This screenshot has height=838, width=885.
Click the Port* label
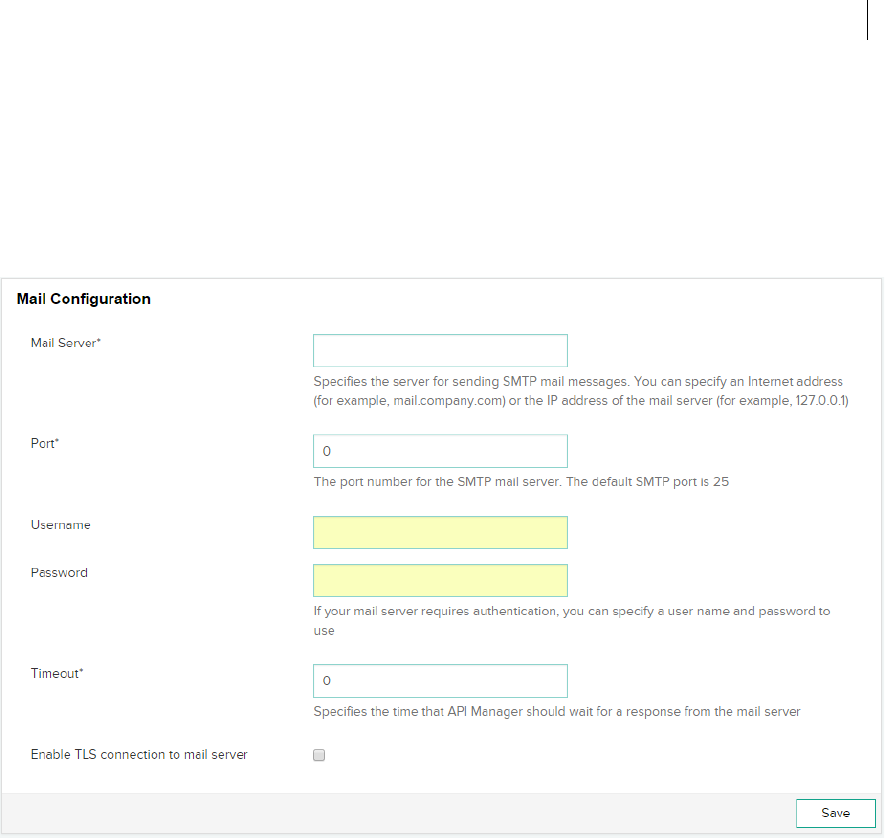[45, 443]
